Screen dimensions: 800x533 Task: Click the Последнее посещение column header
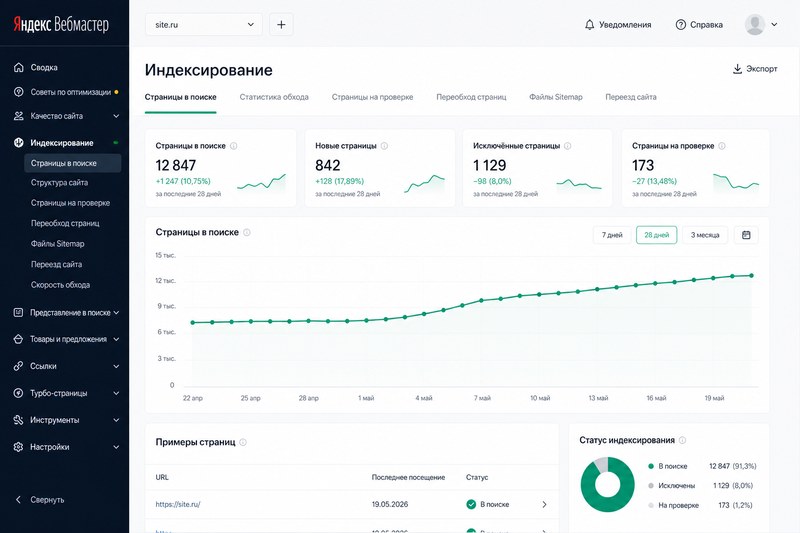(408, 477)
